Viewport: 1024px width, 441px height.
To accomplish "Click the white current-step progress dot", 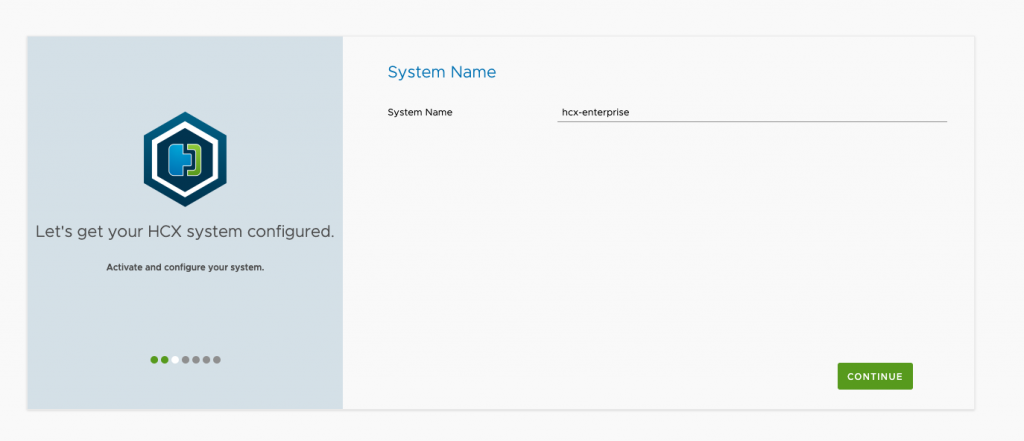I will coord(175,360).
